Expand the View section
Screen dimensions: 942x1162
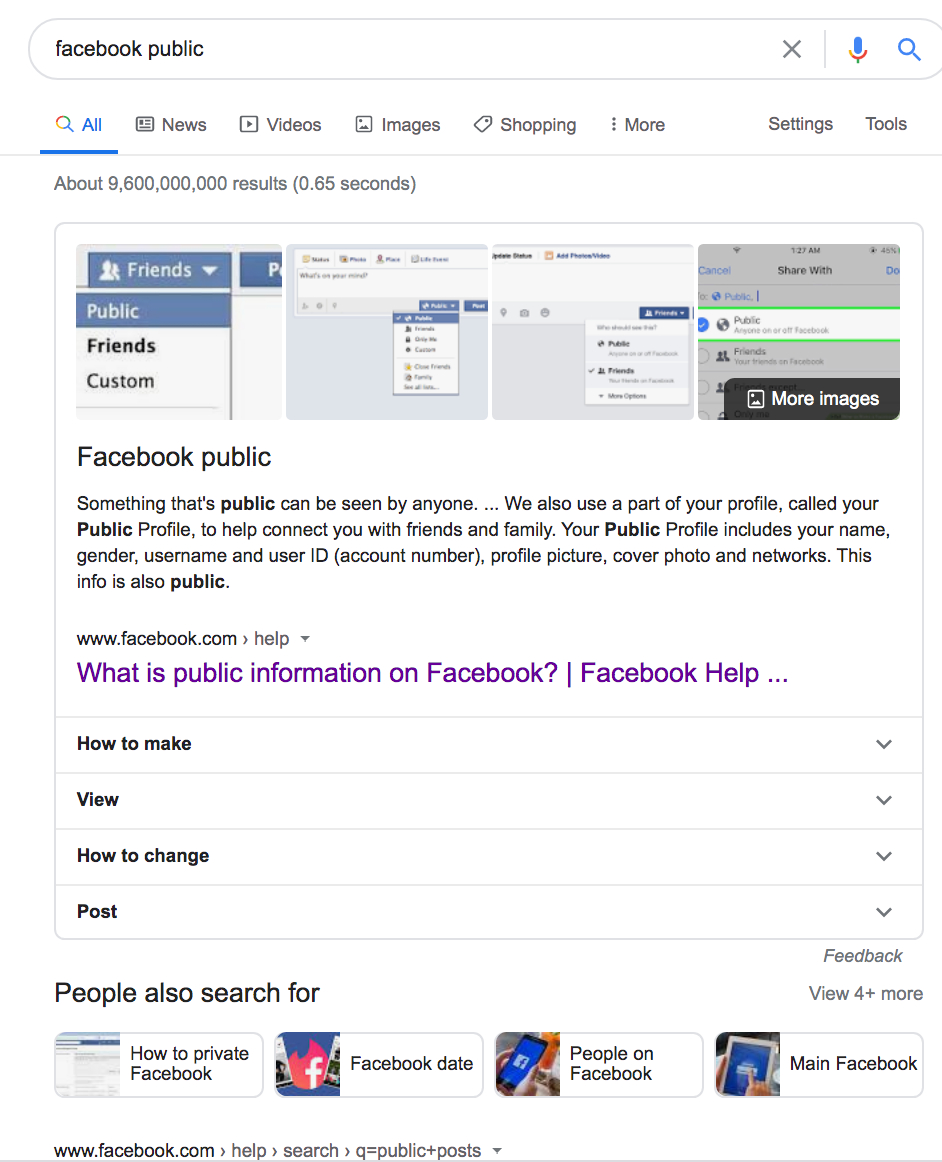tap(489, 800)
